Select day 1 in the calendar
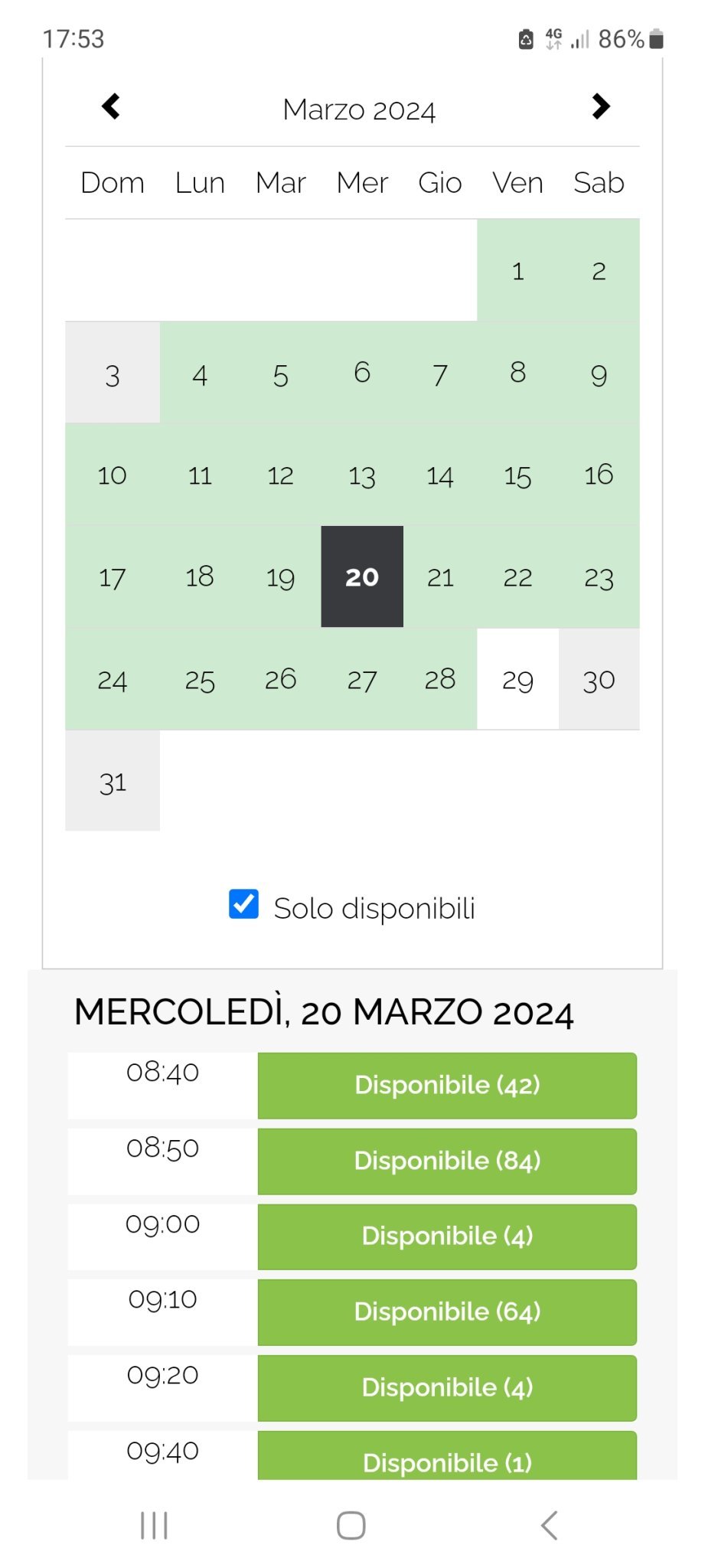 click(x=518, y=270)
